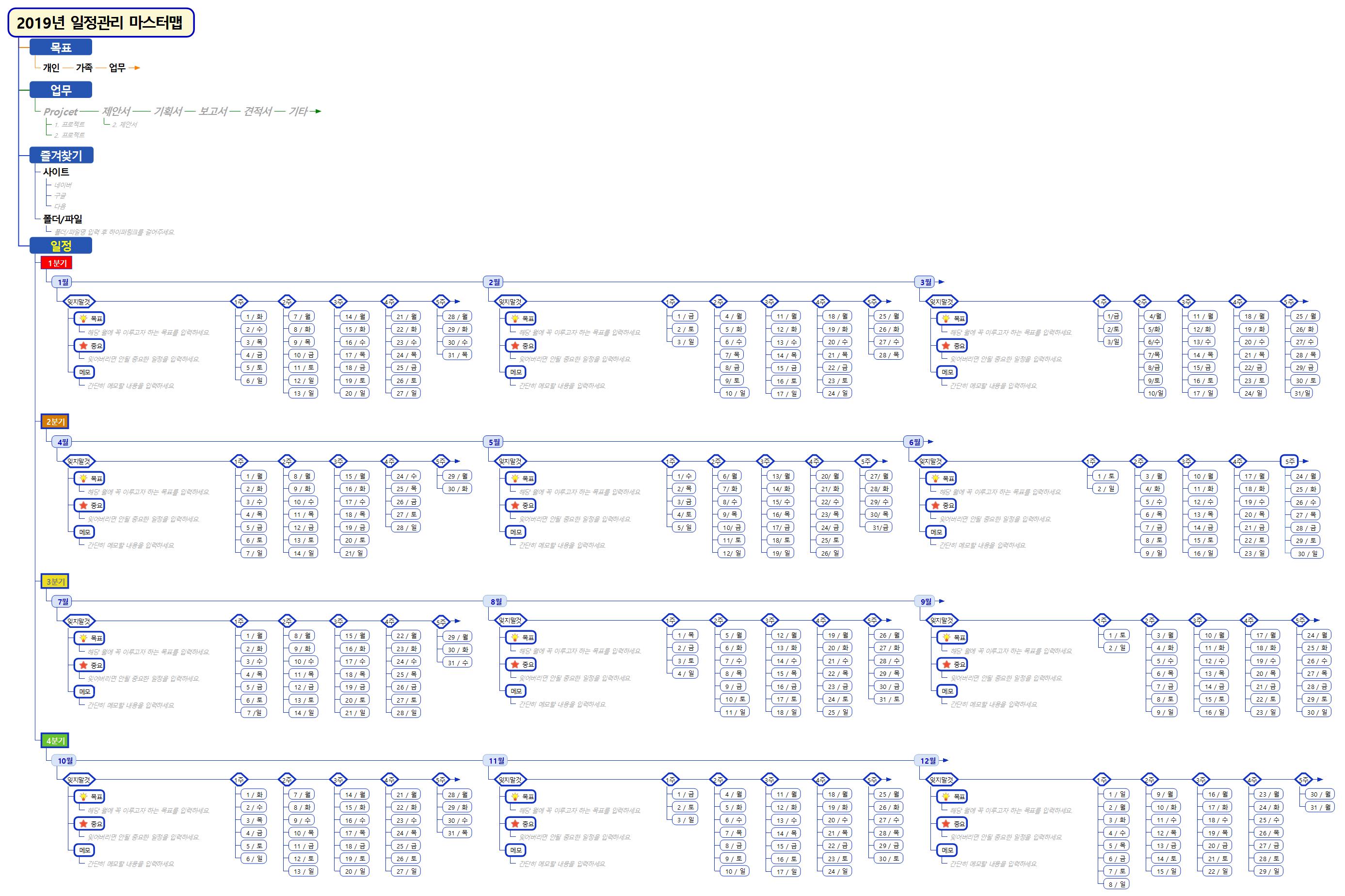
Task: Click the lightbulb icon in 7월's 목표 node
Action: point(83,638)
